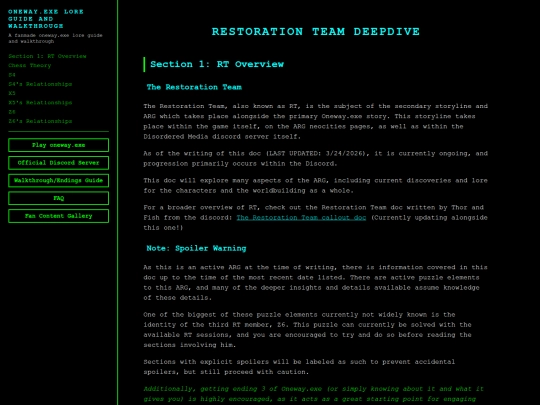This screenshot has width=540, height=405.
Task: Click the paragraph starting 'As this is an active ARG'
Action: click(x=315, y=282)
